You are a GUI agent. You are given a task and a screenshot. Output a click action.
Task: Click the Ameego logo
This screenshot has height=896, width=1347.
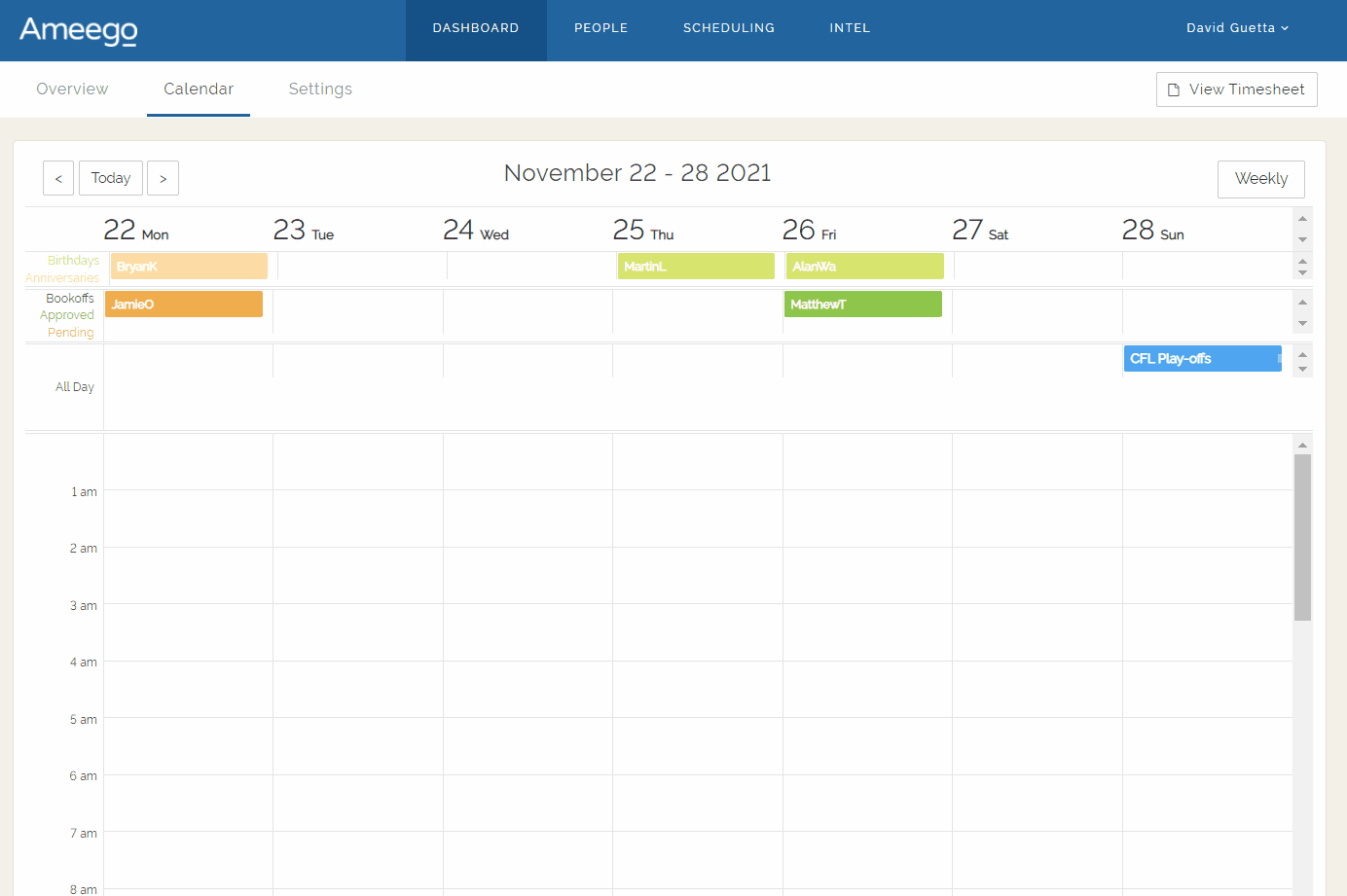77,30
